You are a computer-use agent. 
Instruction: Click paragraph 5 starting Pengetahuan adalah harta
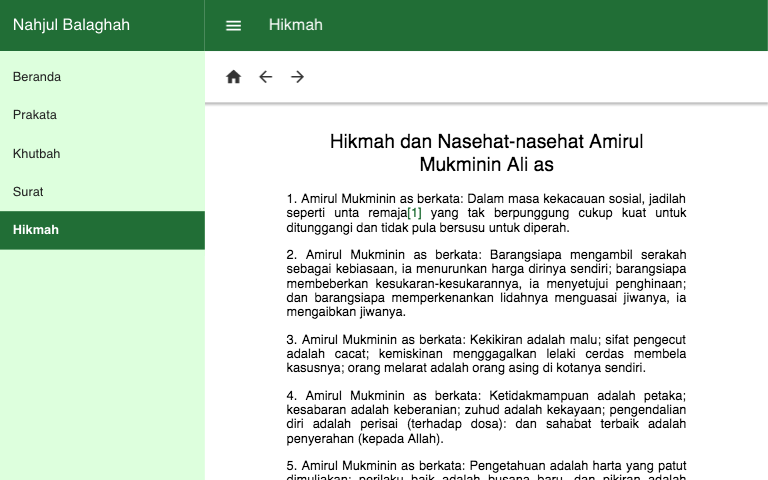point(486,470)
